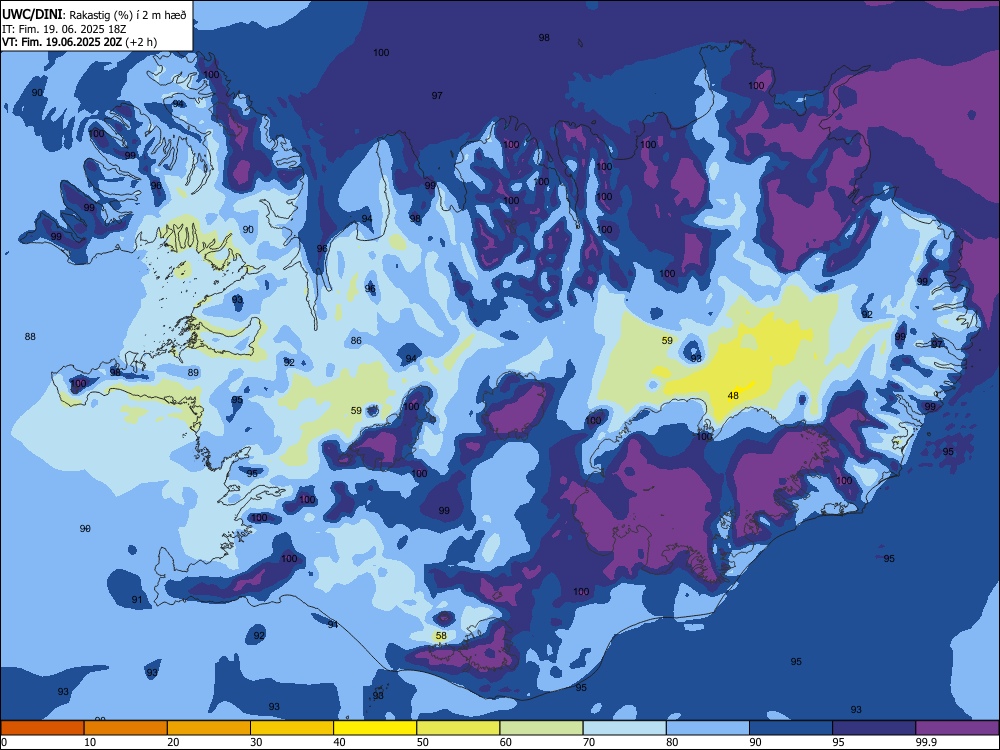1000x750 pixels.
Task: Click the '20' legend scale label
Action: (x=173, y=742)
